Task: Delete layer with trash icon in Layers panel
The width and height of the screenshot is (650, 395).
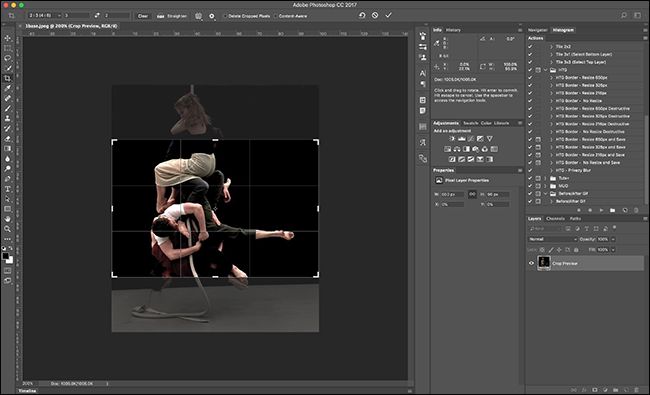Action: 637,390
